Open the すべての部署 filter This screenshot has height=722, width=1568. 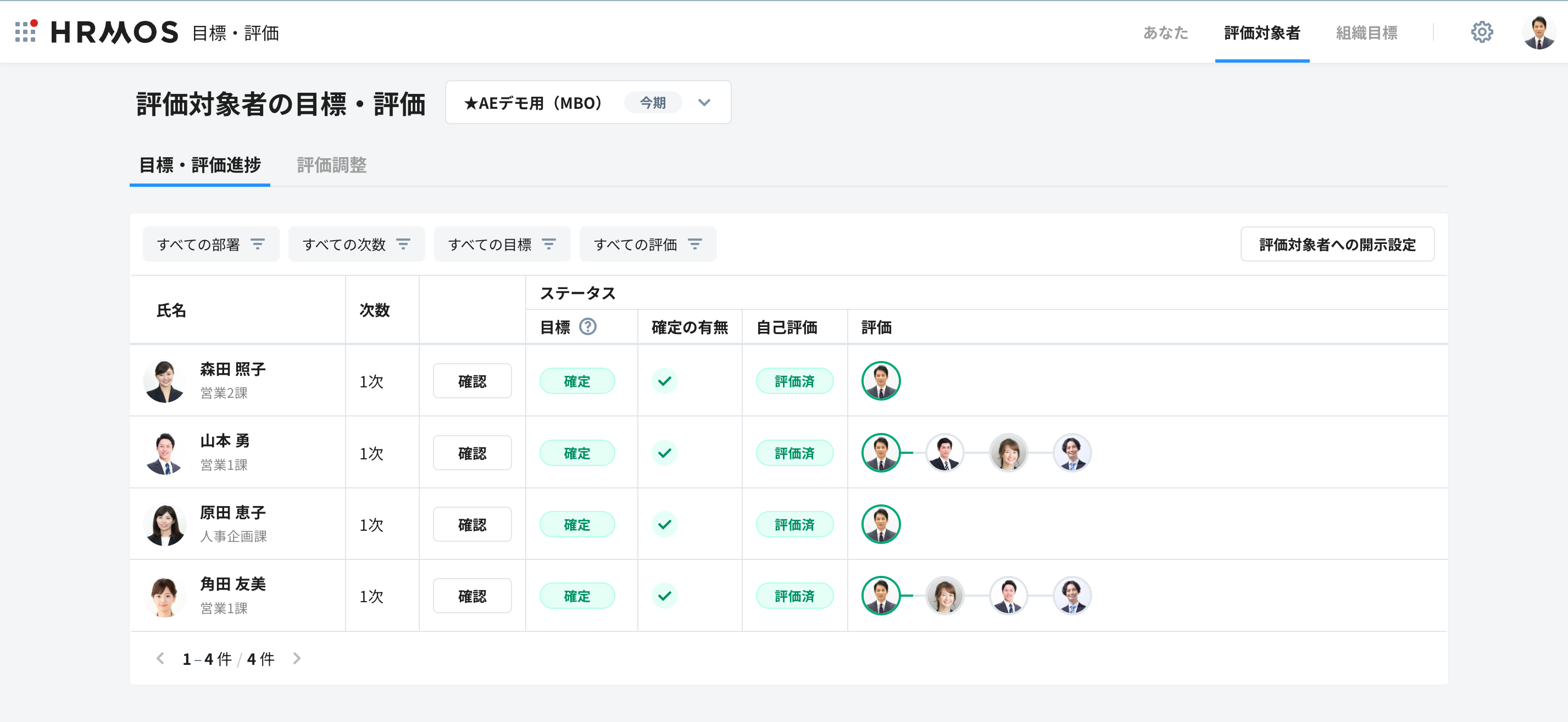pyautogui.click(x=210, y=244)
